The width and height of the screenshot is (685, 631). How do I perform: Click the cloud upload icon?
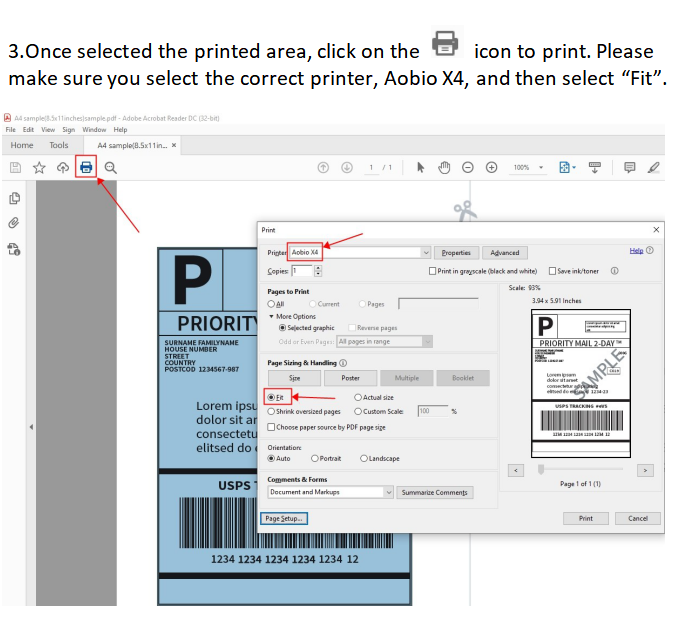(x=63, y=167)
